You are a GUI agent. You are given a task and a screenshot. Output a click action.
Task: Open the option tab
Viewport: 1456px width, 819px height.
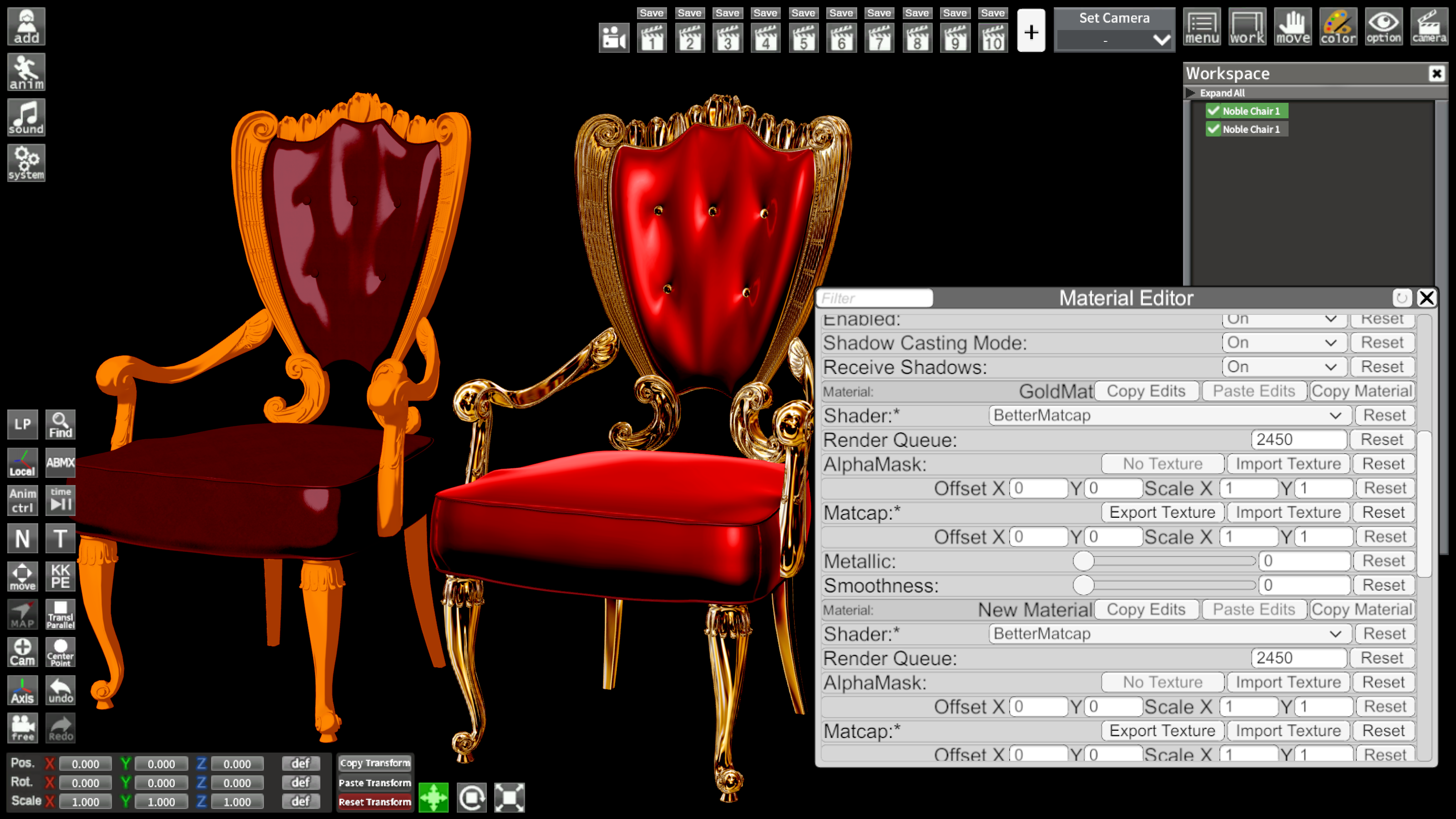tap(1384, 26)
